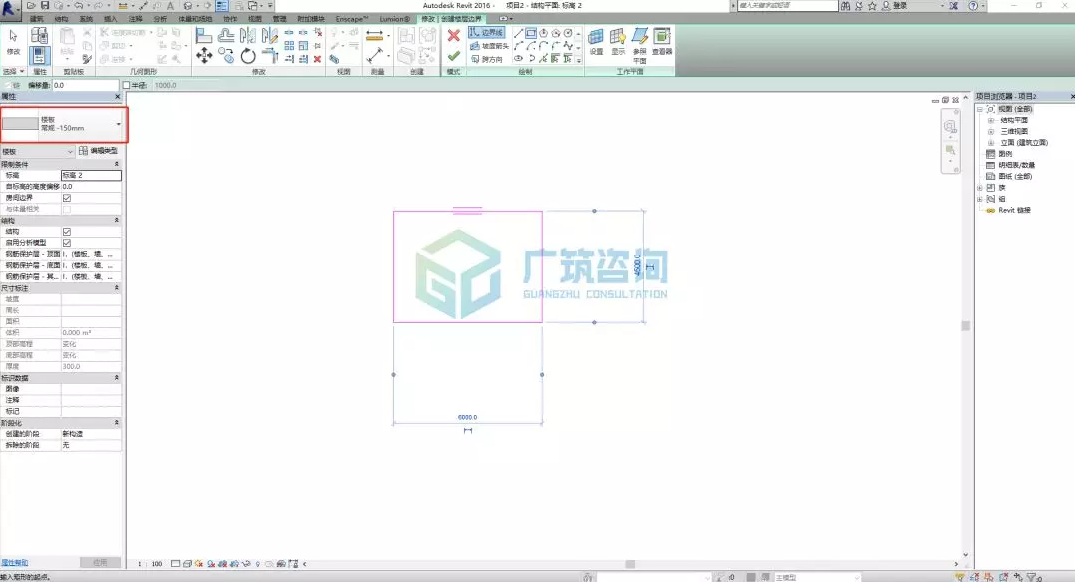
Task: Collapse the 尺寸标注 properties section
Action: [x=117, y=288]
